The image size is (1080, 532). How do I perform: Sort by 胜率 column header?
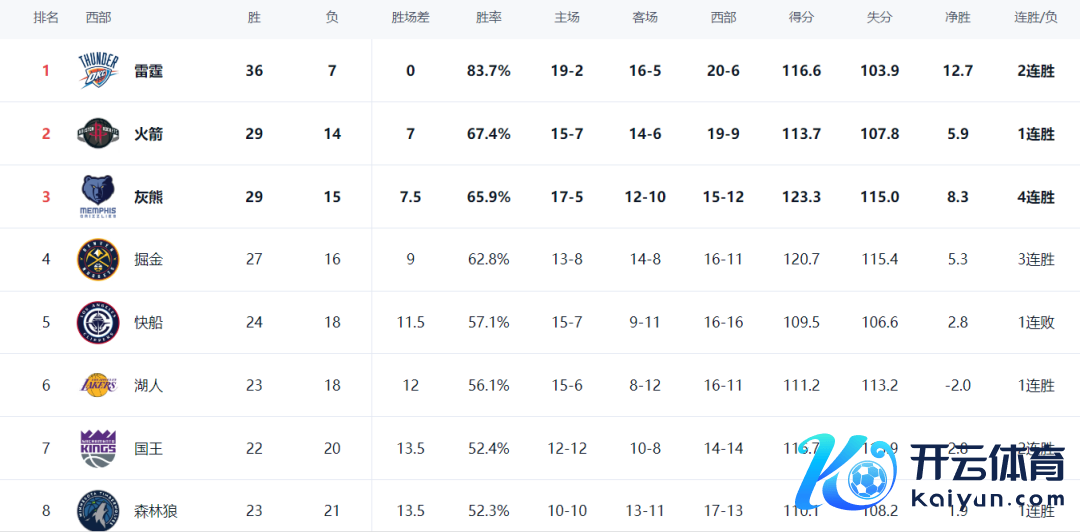488,18
